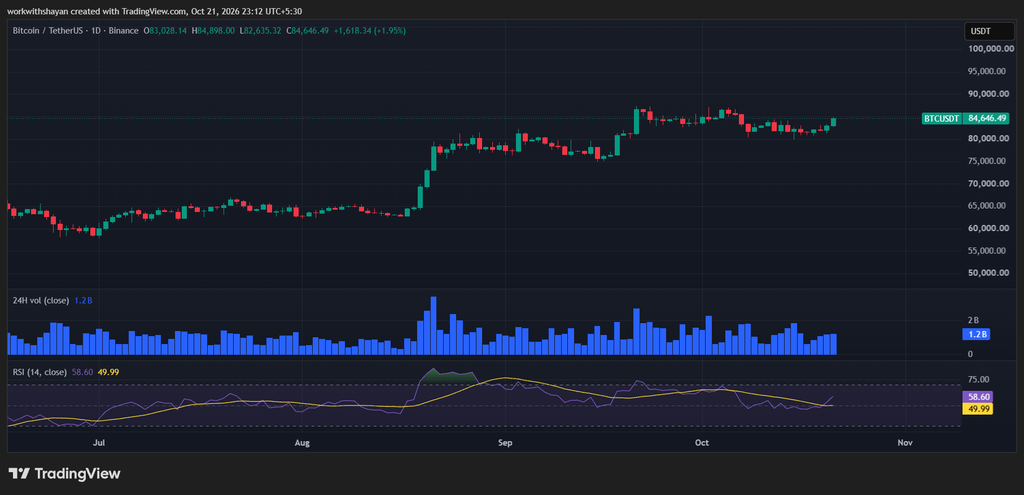The image size is (1024, 495).
Task: Click the BTCUSDT price label tag
Action: tap(940, 118)
